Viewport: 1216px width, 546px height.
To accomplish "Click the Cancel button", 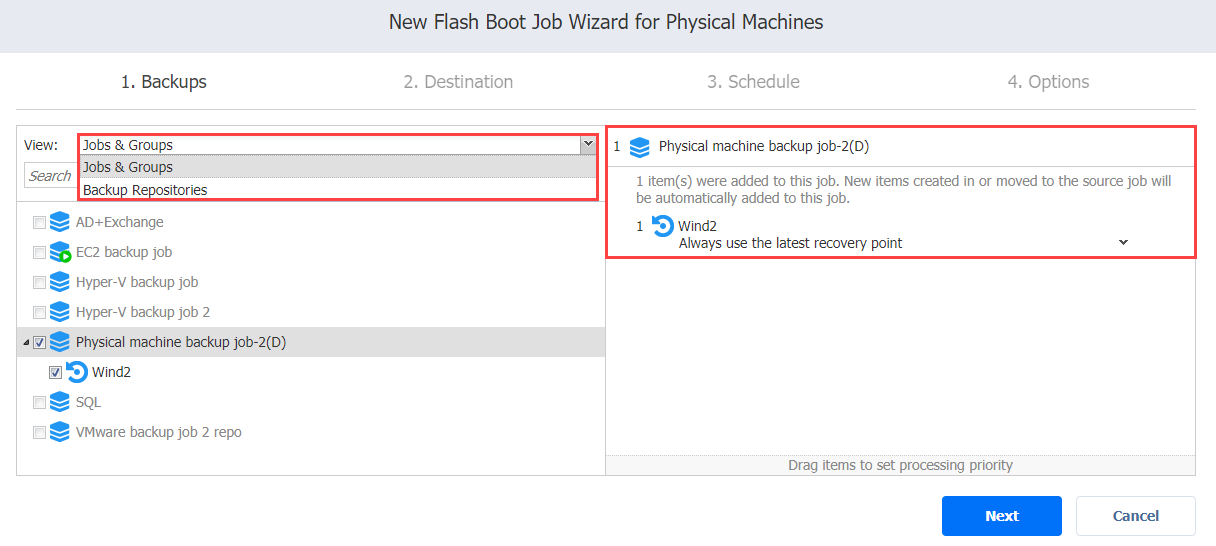I will tap(1136, 516).
